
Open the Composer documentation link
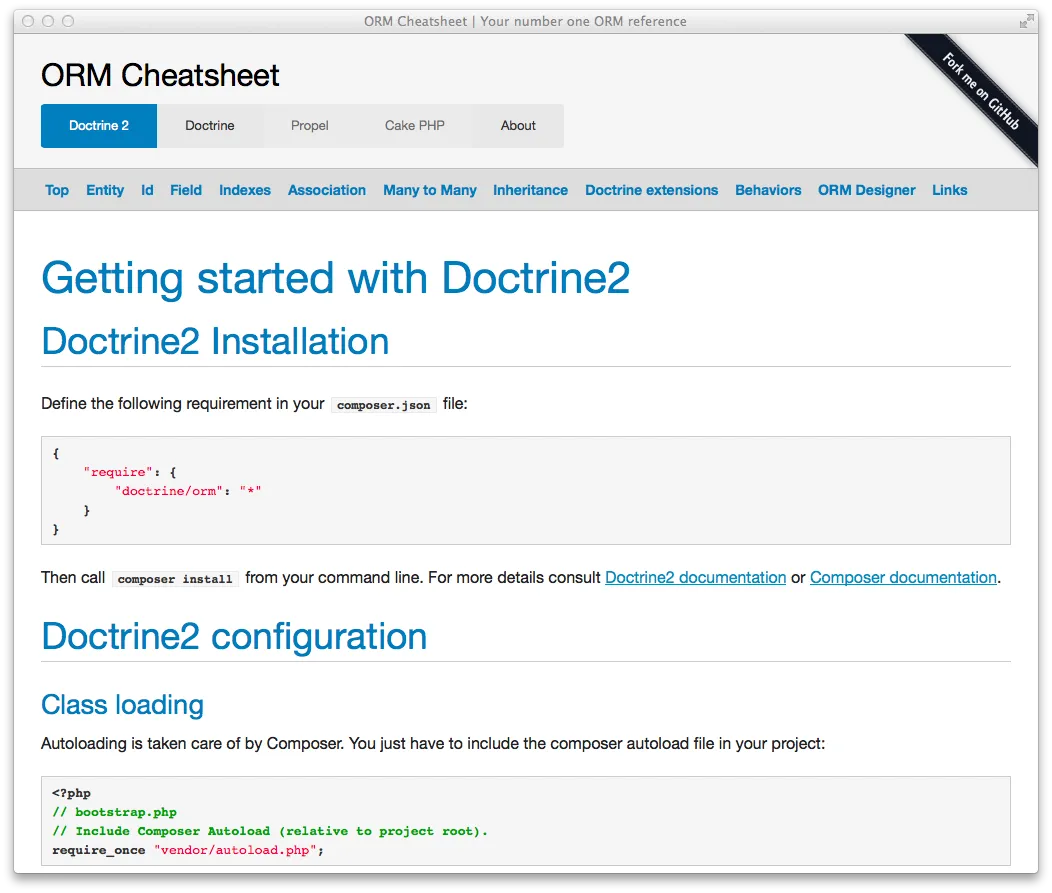(x=903, y=577)
